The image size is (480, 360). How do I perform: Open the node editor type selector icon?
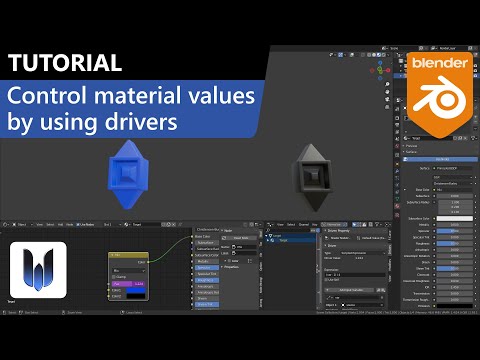[x=6, y=225]
